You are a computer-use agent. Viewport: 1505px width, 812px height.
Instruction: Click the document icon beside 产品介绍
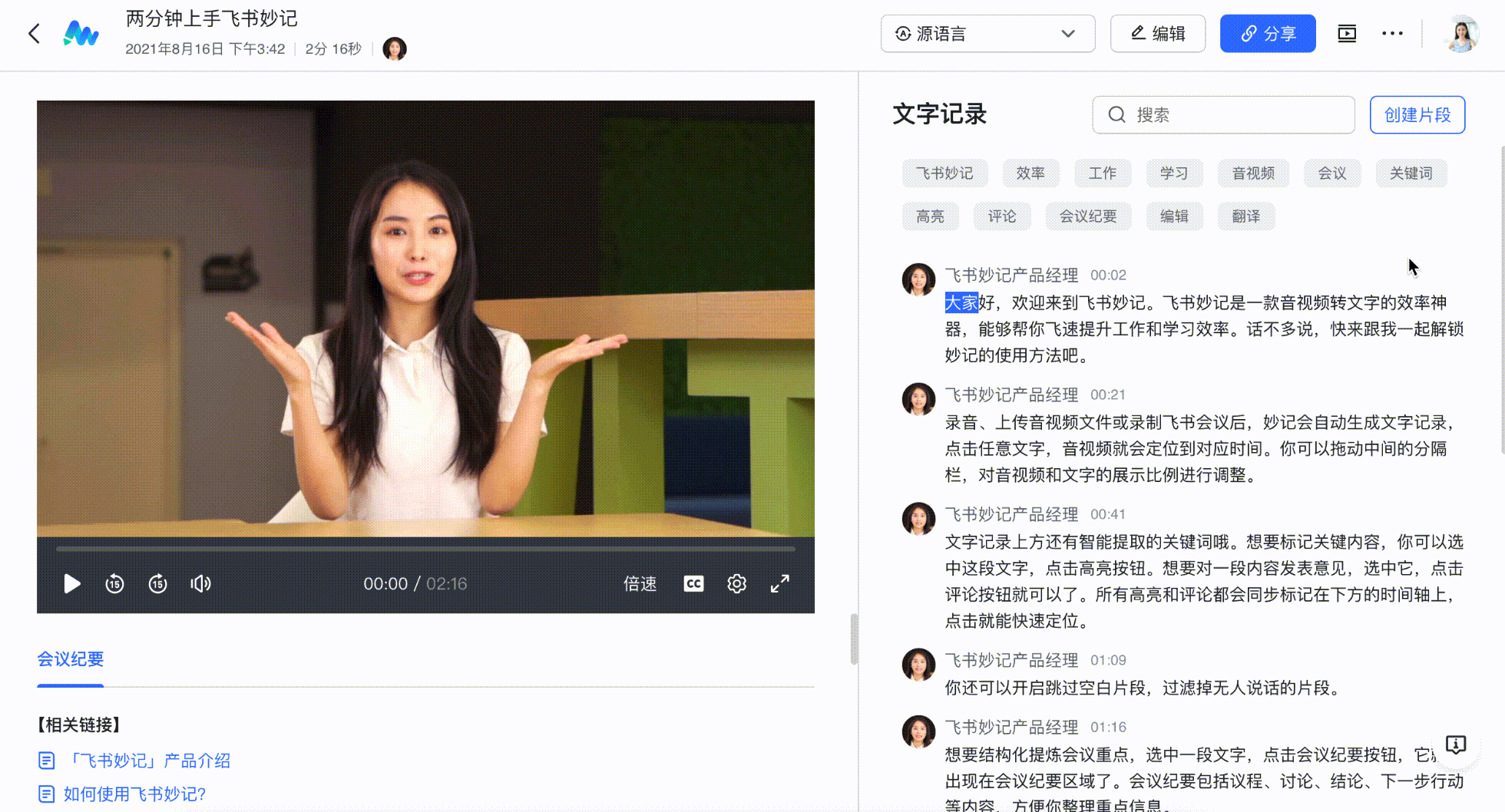click(x=47, y=761)
